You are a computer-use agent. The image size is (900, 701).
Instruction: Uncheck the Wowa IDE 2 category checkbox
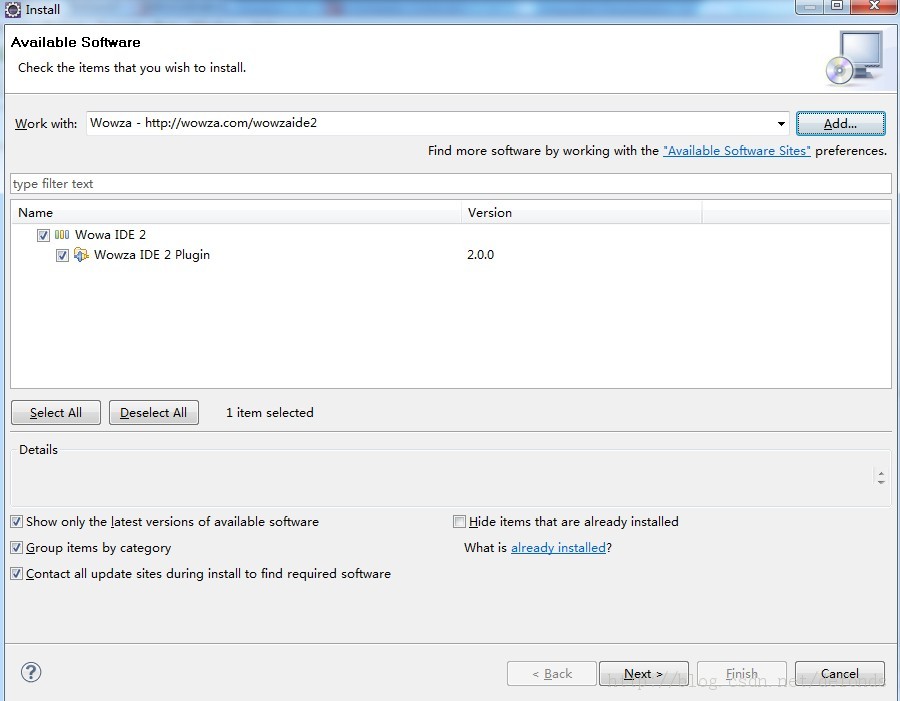pos(43,235)
